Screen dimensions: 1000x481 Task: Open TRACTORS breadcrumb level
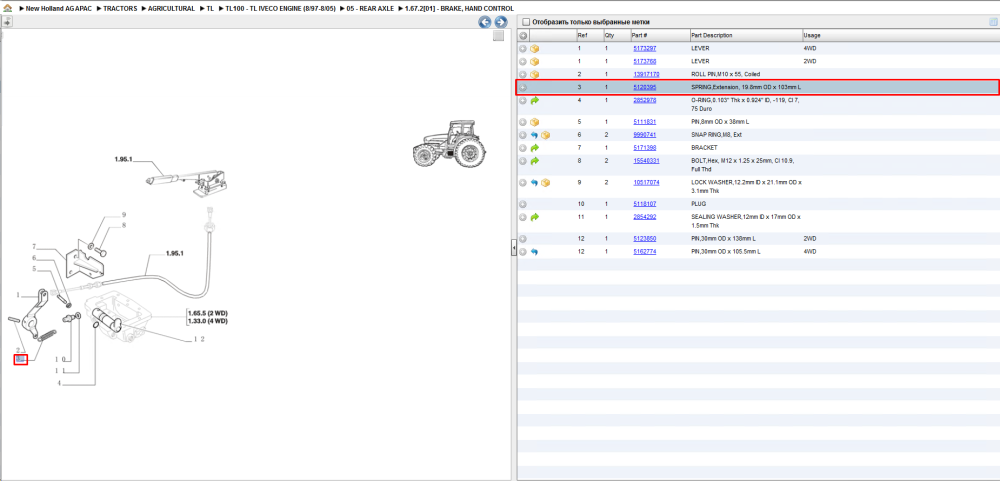(x=120, y=8)
